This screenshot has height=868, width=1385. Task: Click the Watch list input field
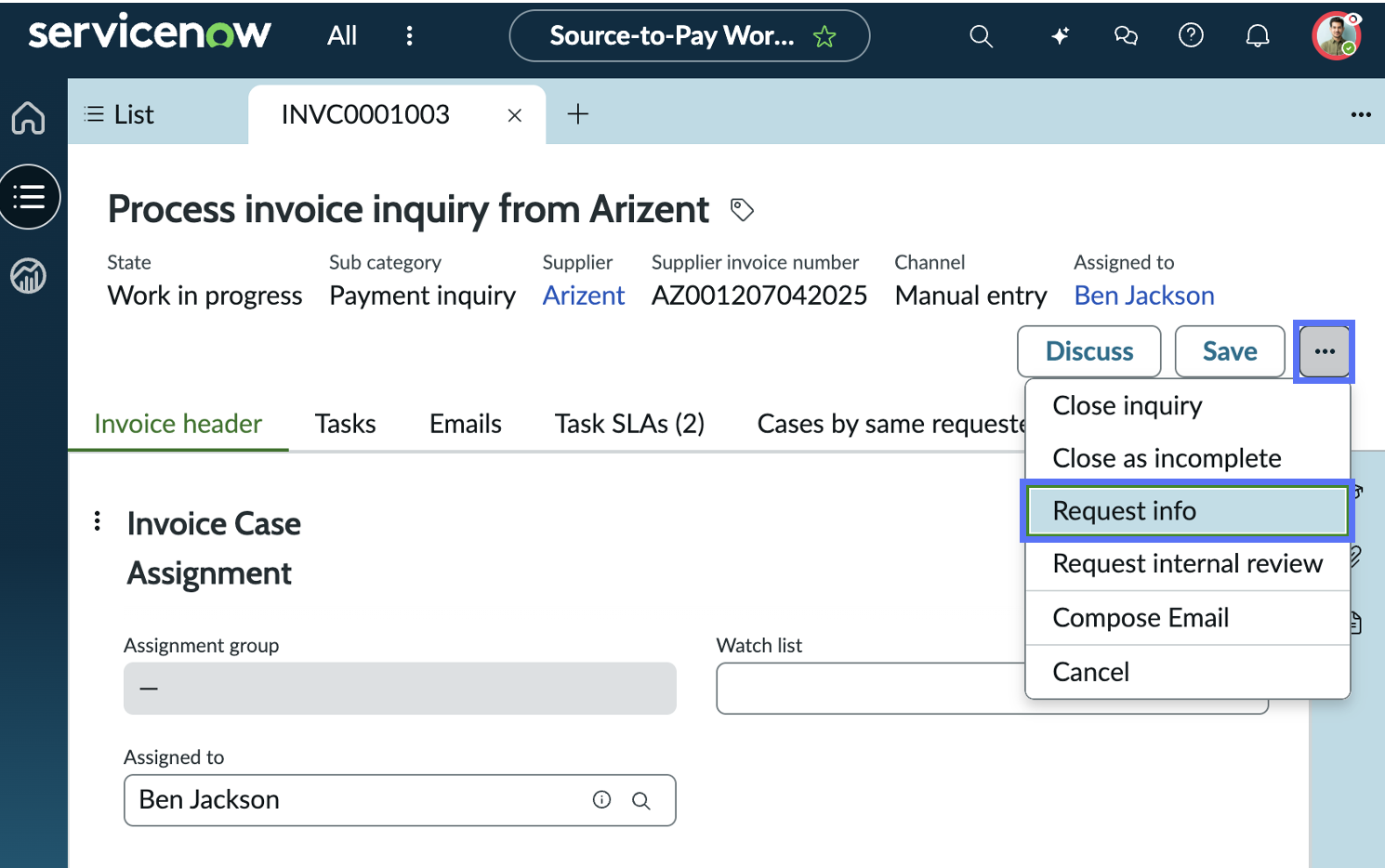[871, 689]
